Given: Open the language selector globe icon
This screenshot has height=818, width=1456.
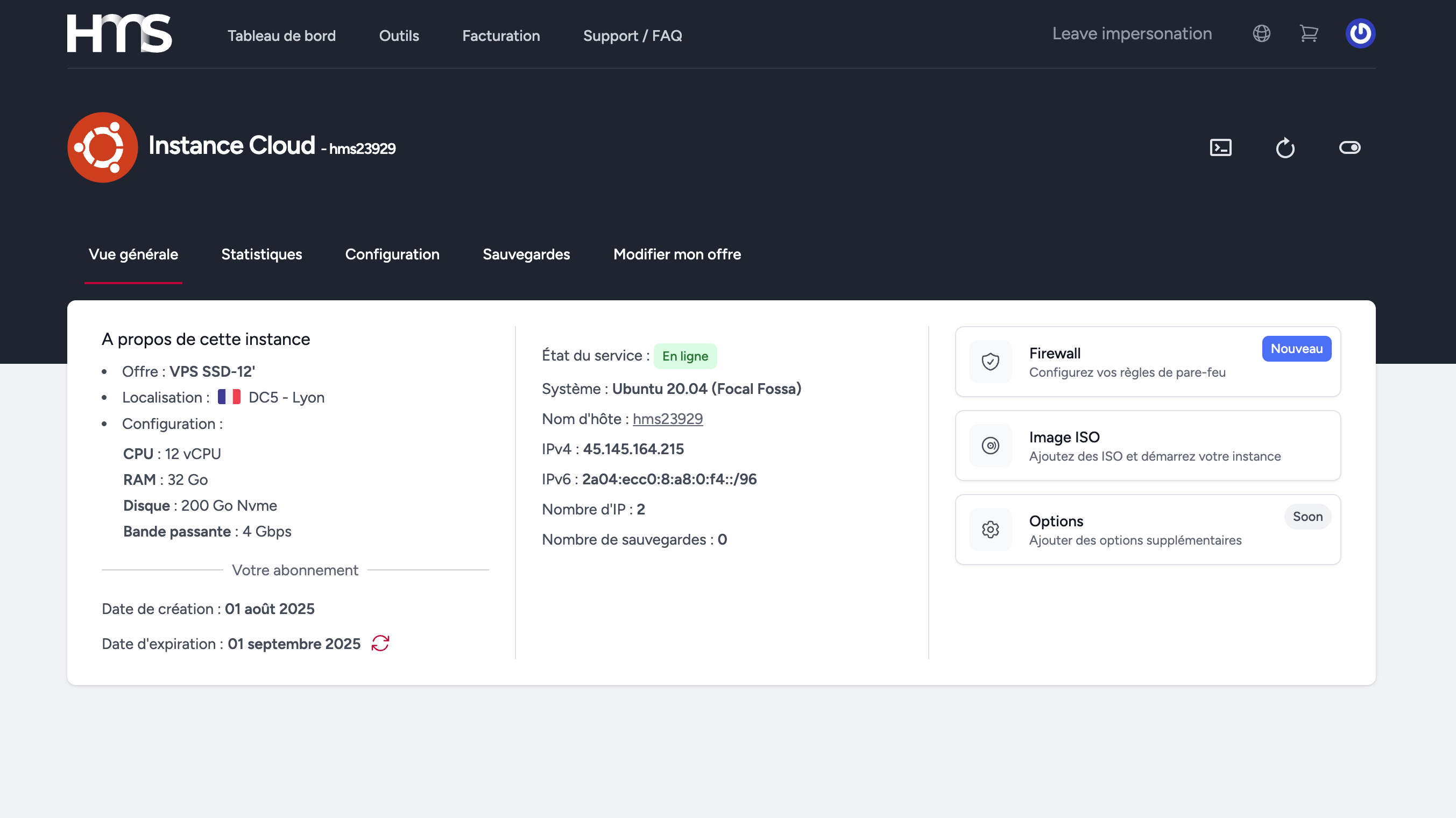Looking at the screenshot, I should [x=1261, y=33].
